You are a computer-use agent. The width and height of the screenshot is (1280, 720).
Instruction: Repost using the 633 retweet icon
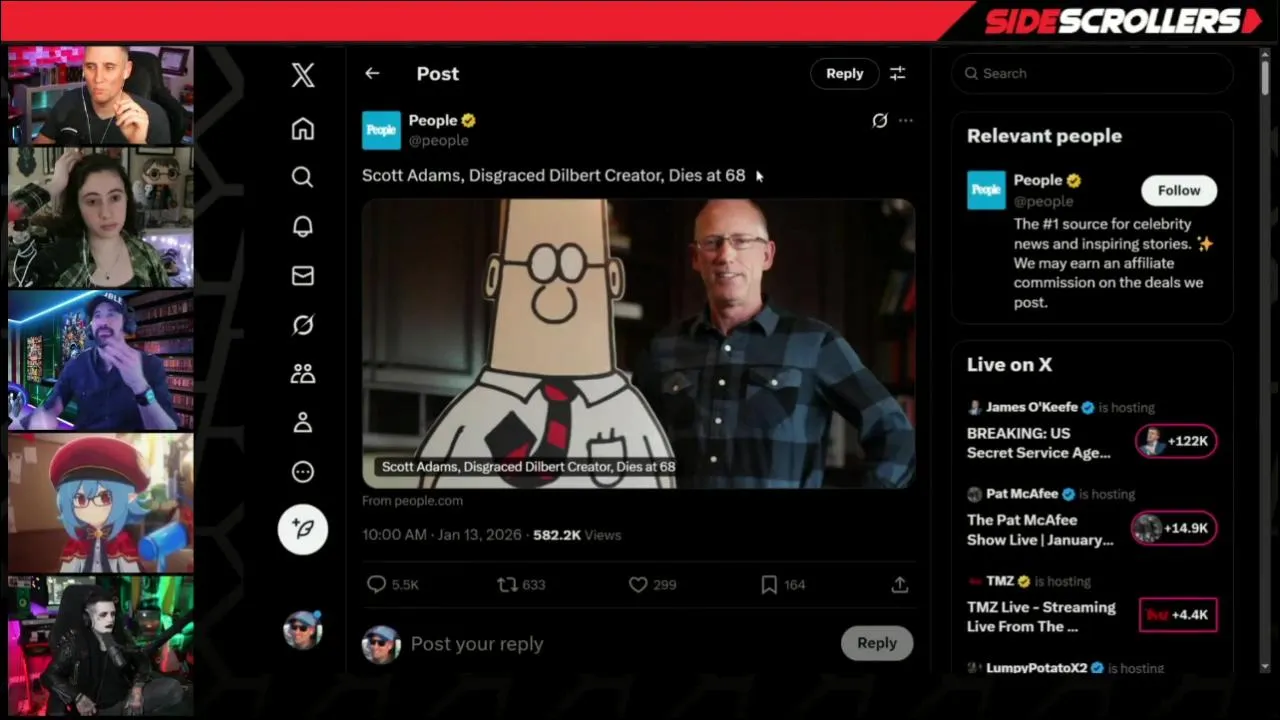521,585
